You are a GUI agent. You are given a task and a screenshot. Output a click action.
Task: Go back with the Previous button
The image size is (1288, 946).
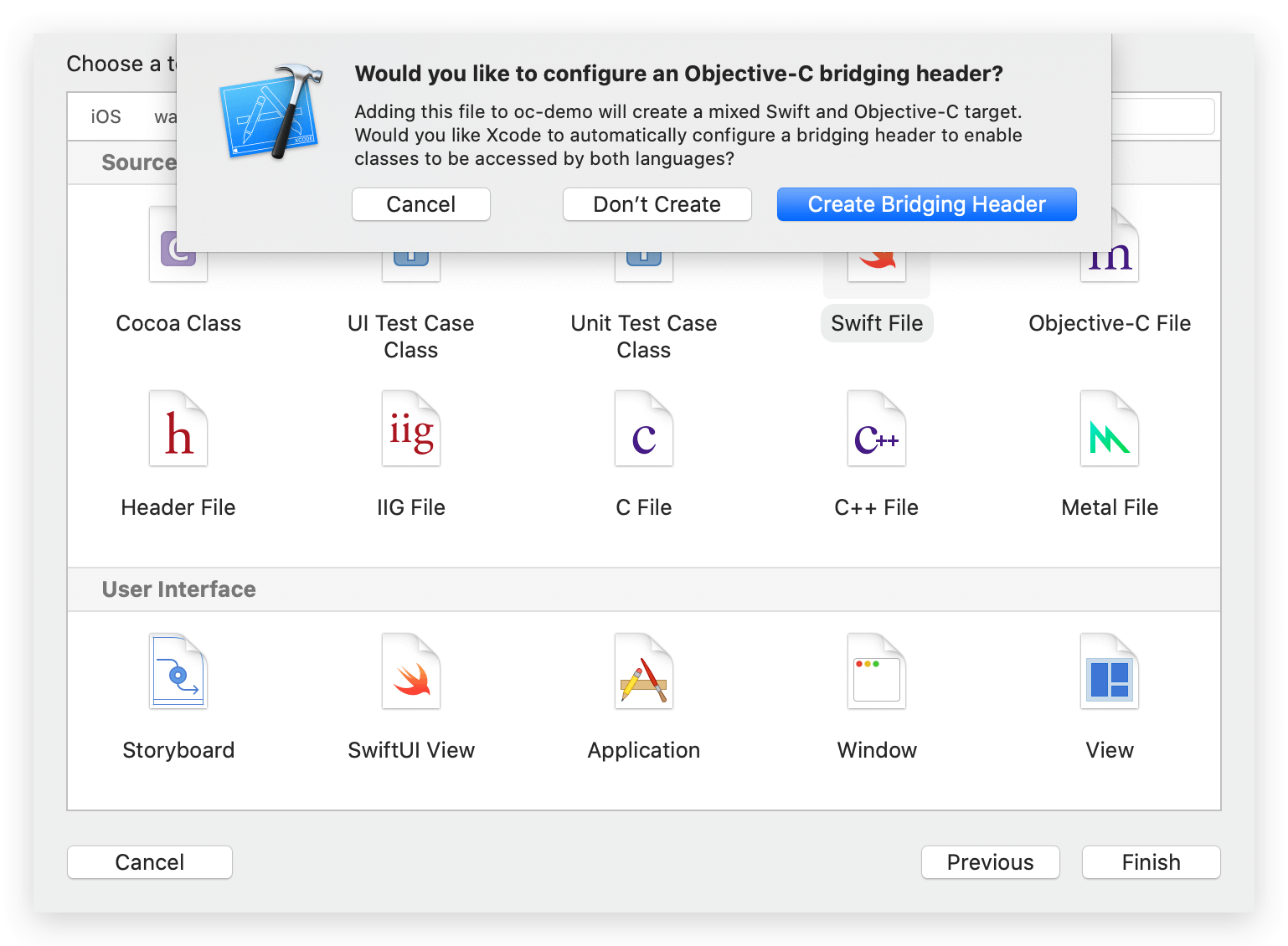(991, 862)
